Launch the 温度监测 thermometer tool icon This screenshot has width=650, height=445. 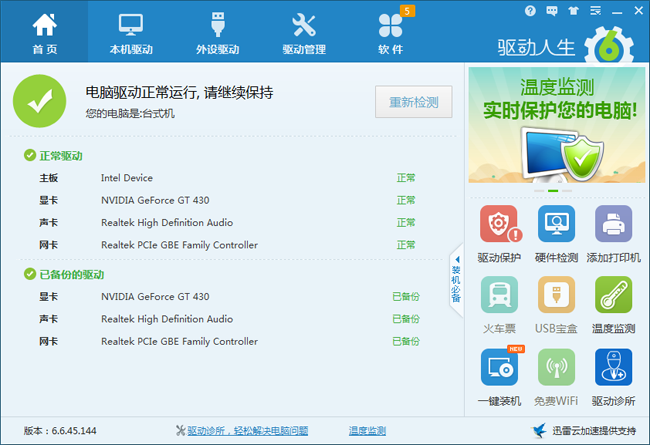tap(614, 296)
